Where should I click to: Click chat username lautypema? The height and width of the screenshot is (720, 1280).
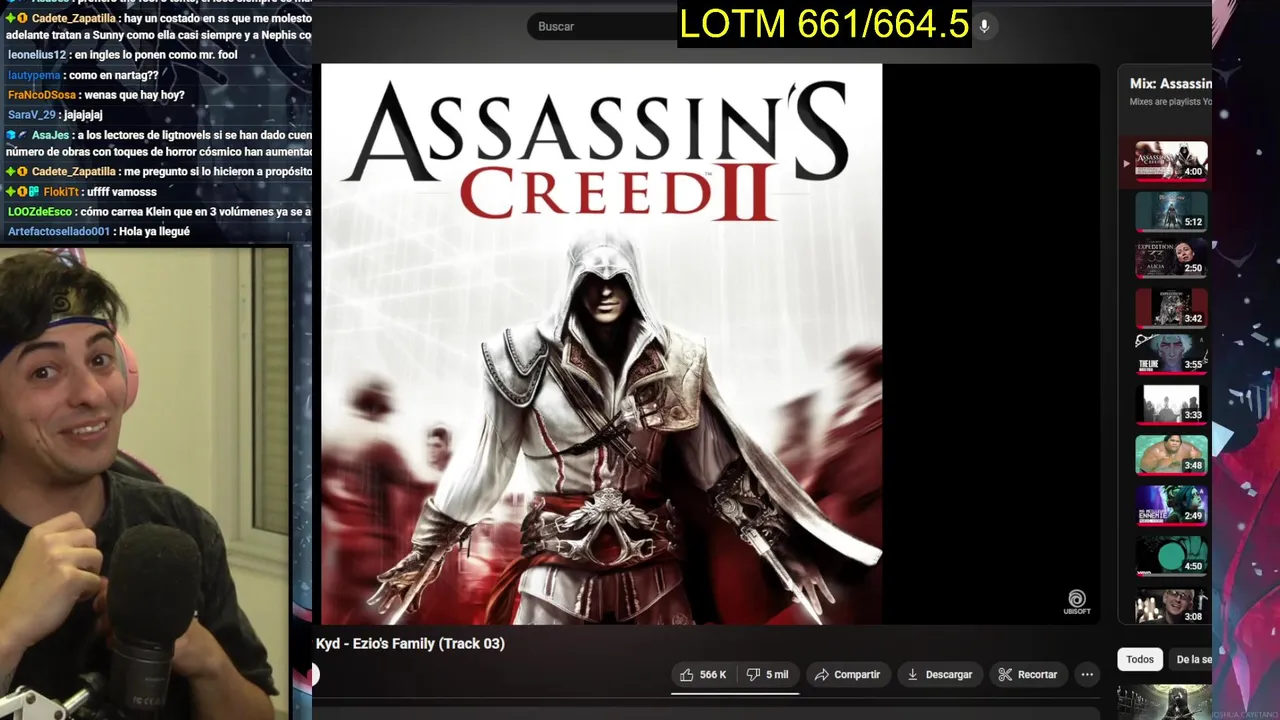point(34,75)
